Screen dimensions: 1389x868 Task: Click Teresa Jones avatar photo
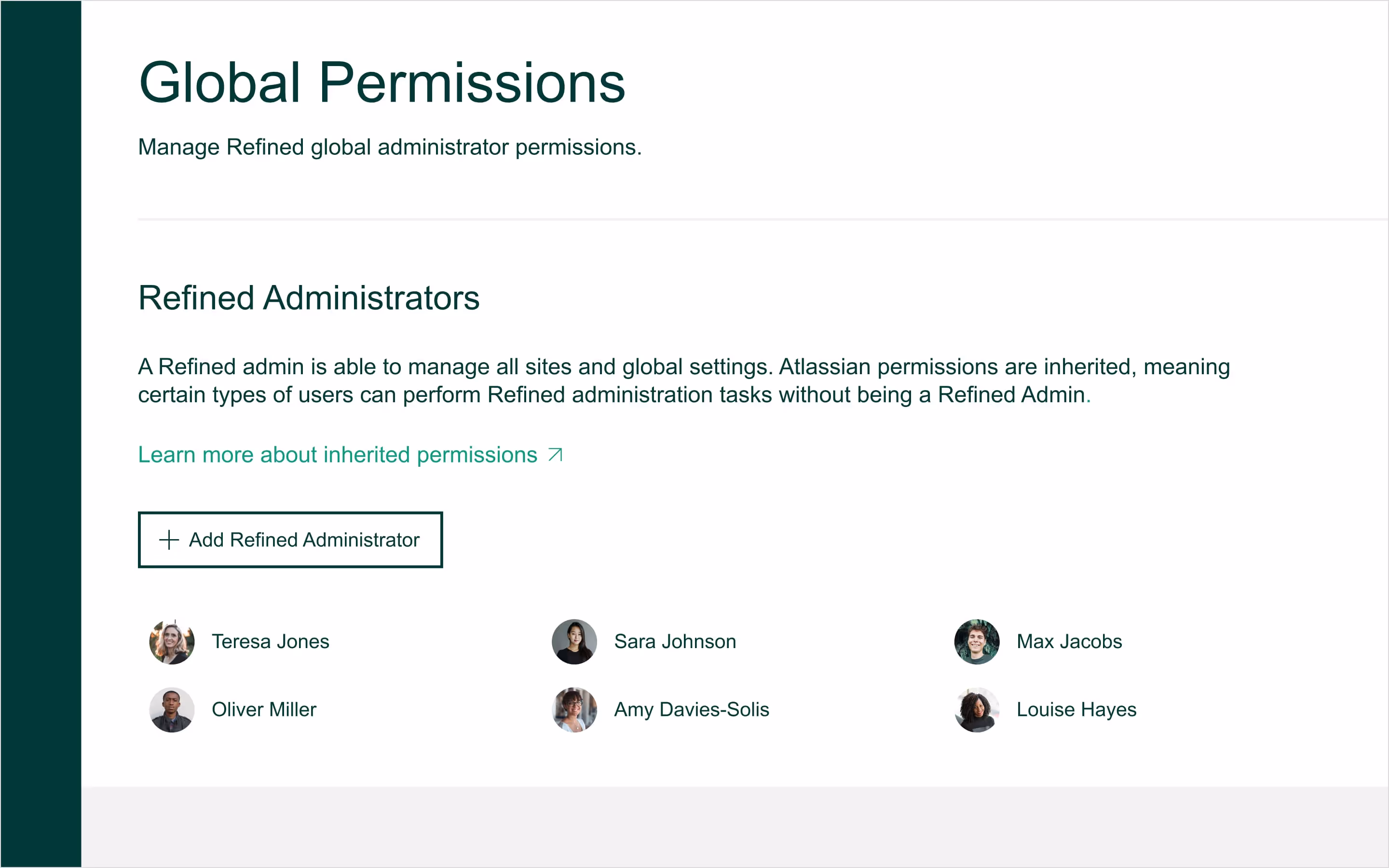coord(172,641)
